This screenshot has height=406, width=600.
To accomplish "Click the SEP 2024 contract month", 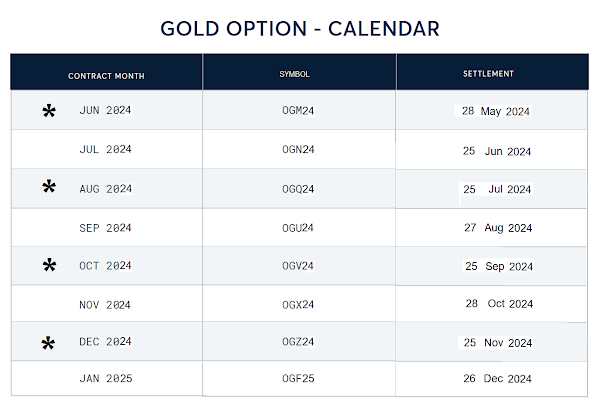I will [105, 228].
